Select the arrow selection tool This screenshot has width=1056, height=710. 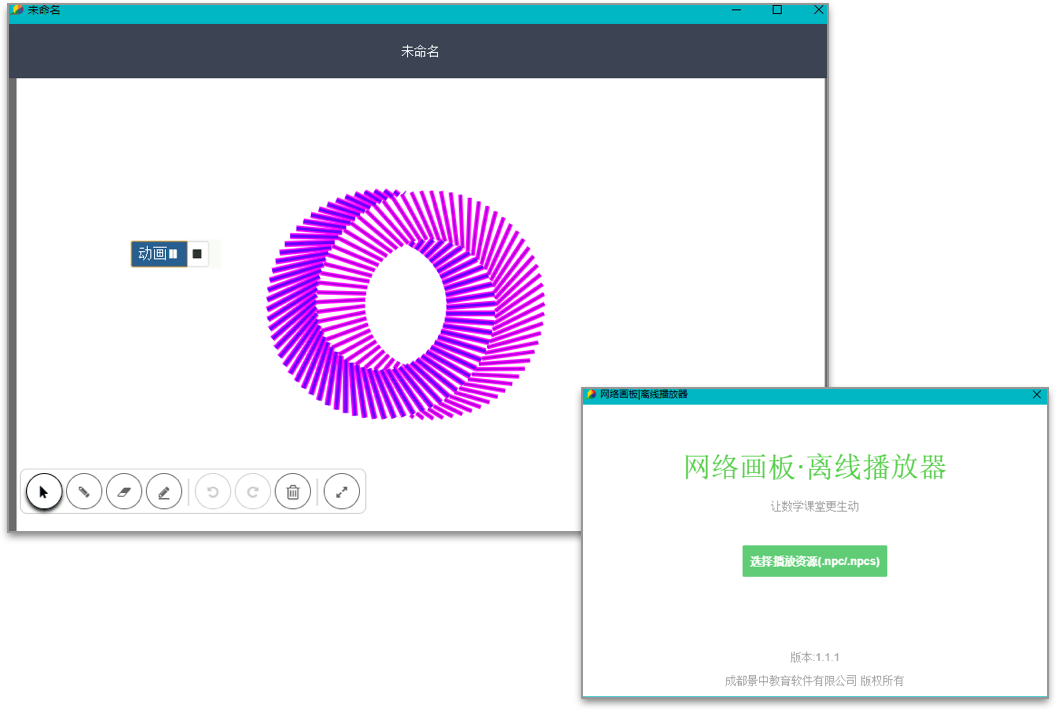[44, 491]
